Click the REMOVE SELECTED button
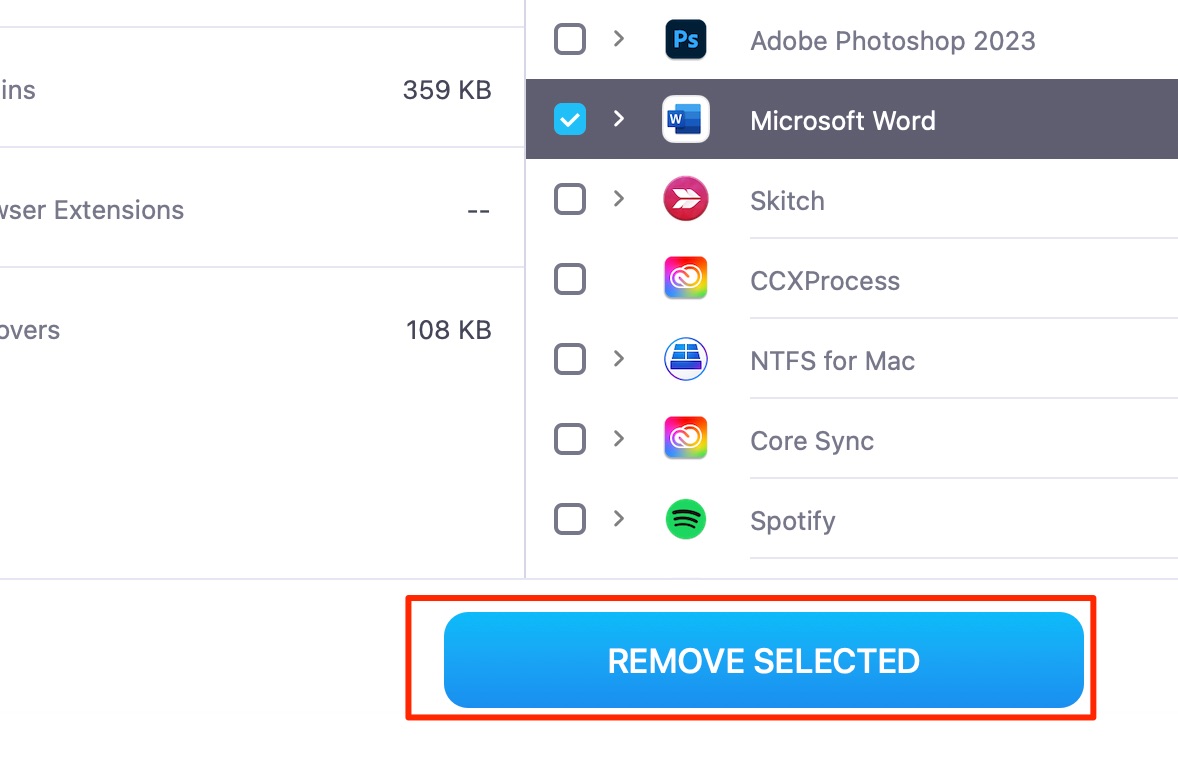Screen dimensions: 1178x762 [x=763, y=660]
